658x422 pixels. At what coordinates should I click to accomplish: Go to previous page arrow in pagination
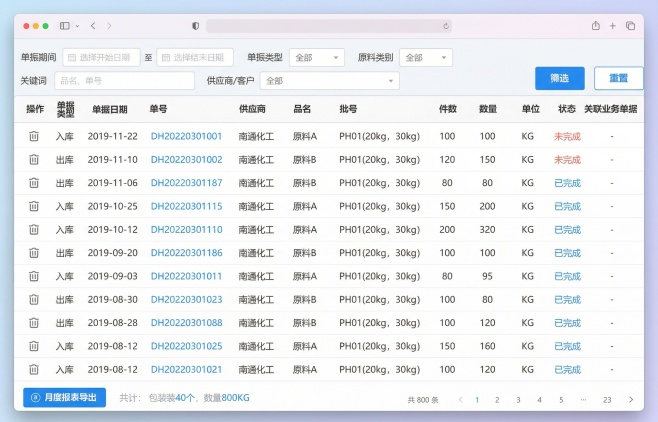[x=461, y=400]
